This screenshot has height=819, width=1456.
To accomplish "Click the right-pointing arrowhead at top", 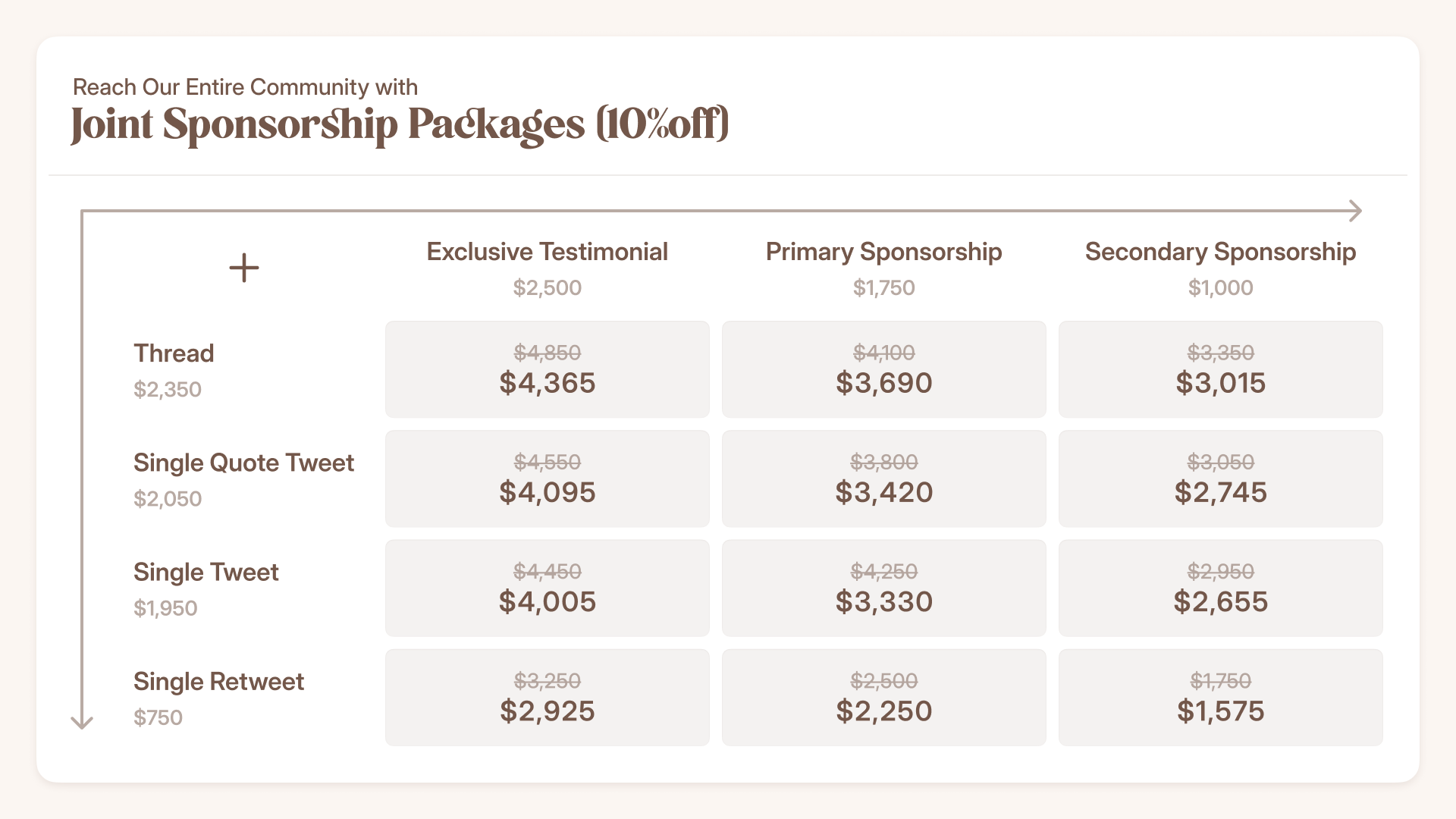I will (1356, 211).
